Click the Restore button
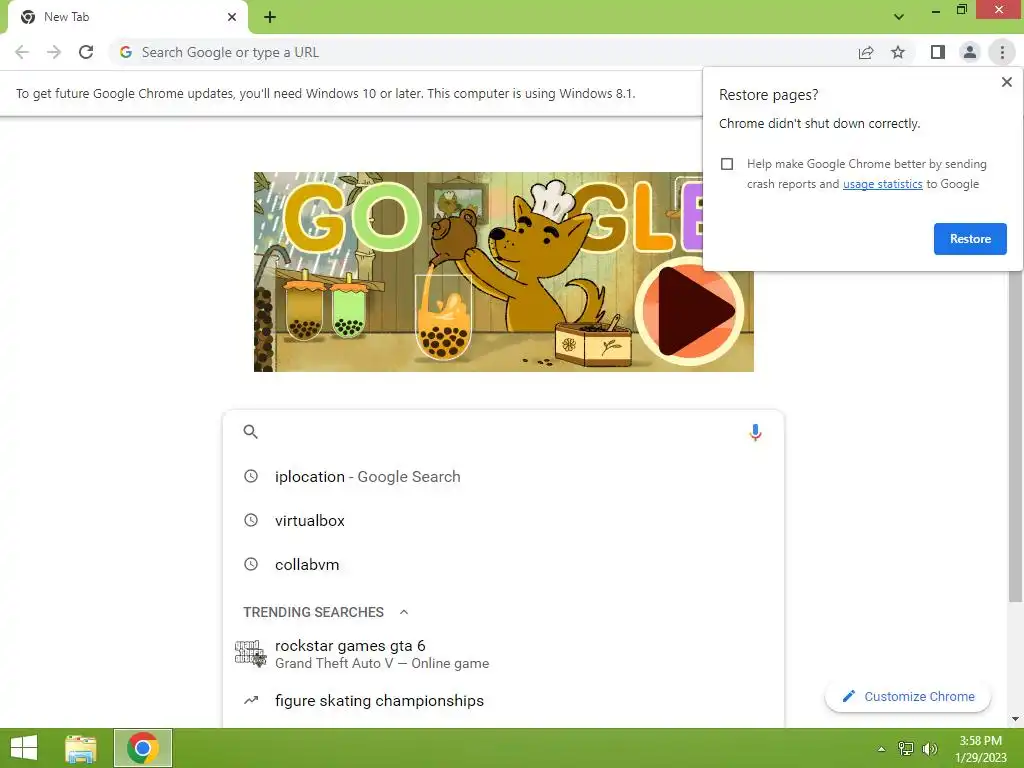Viewport: 1024px width, 768px height. coord(970,239)
